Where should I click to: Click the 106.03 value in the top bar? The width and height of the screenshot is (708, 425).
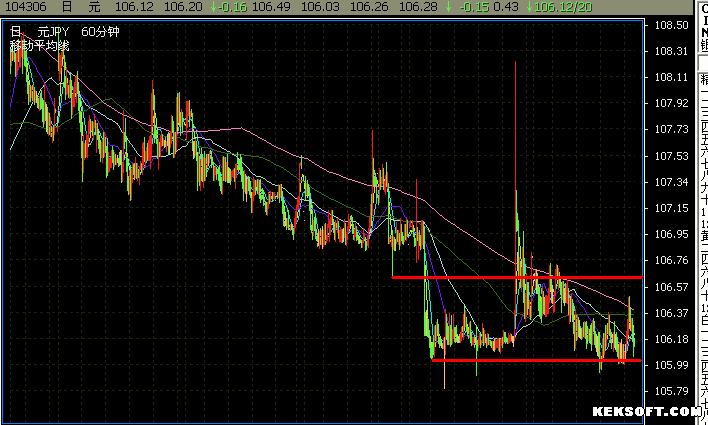tap(320, 7)
